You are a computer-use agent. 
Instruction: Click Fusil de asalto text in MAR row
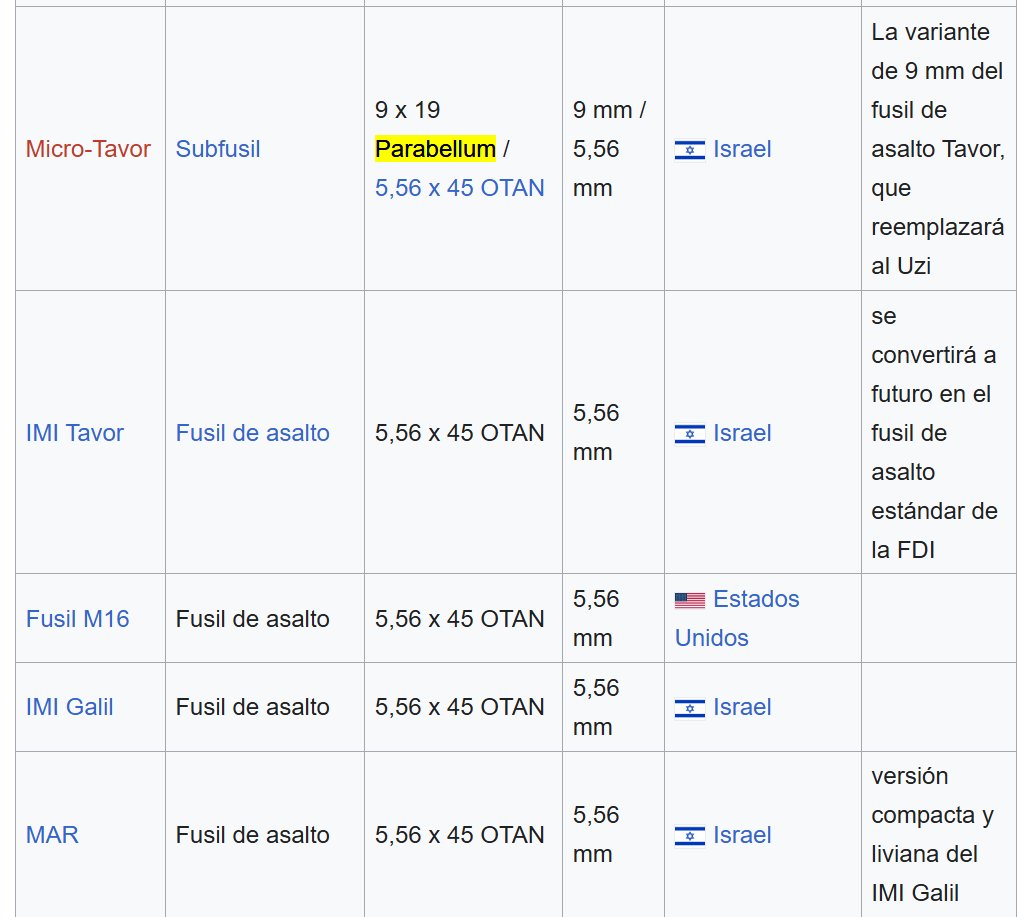pyautogui.click(x=252, y=835)
